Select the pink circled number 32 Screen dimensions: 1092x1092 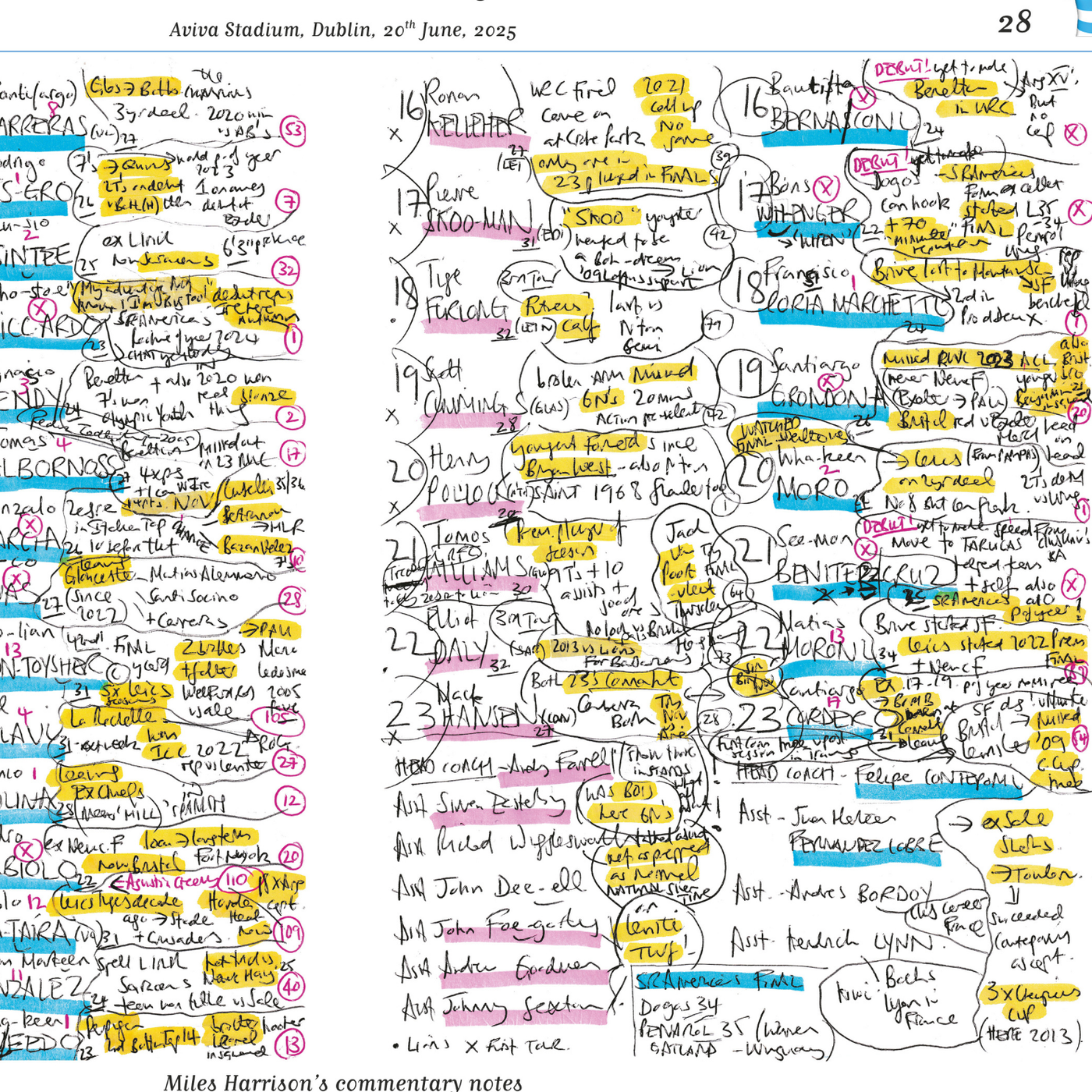pyautogui.click(x=286, y=271)
